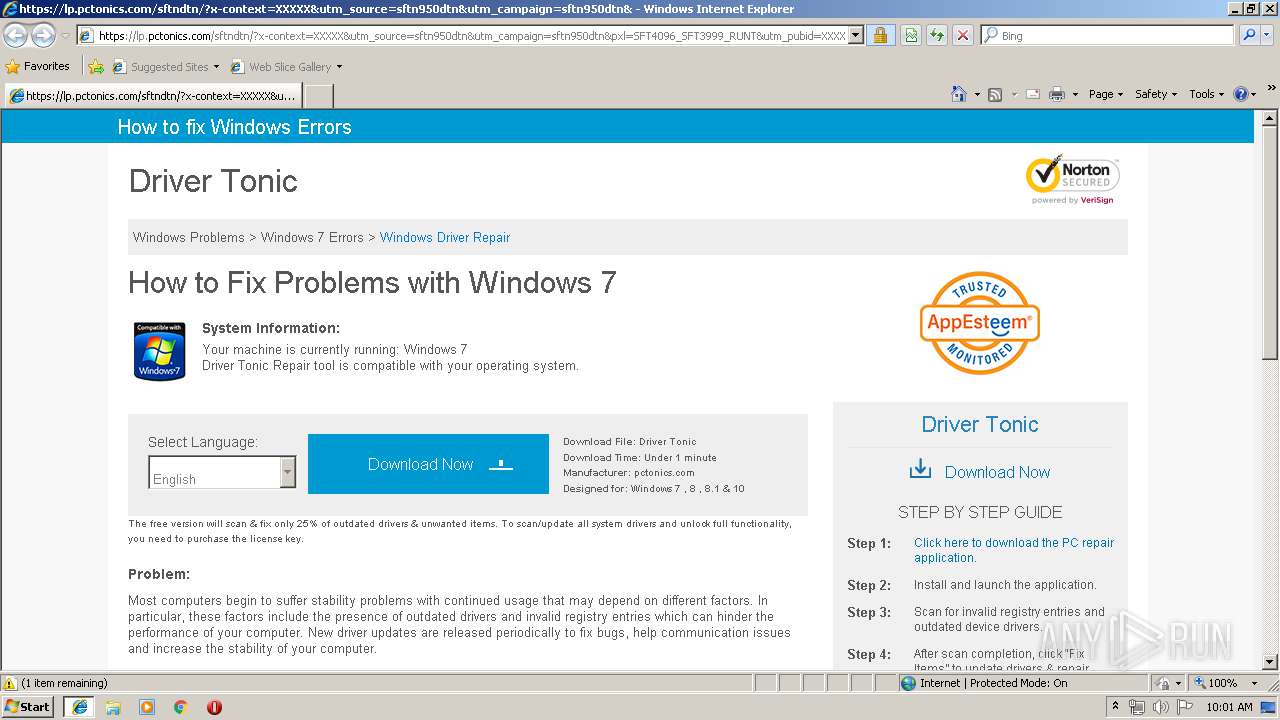Open the Tools menu
1280x720 pixels.
pos(1206,94)
